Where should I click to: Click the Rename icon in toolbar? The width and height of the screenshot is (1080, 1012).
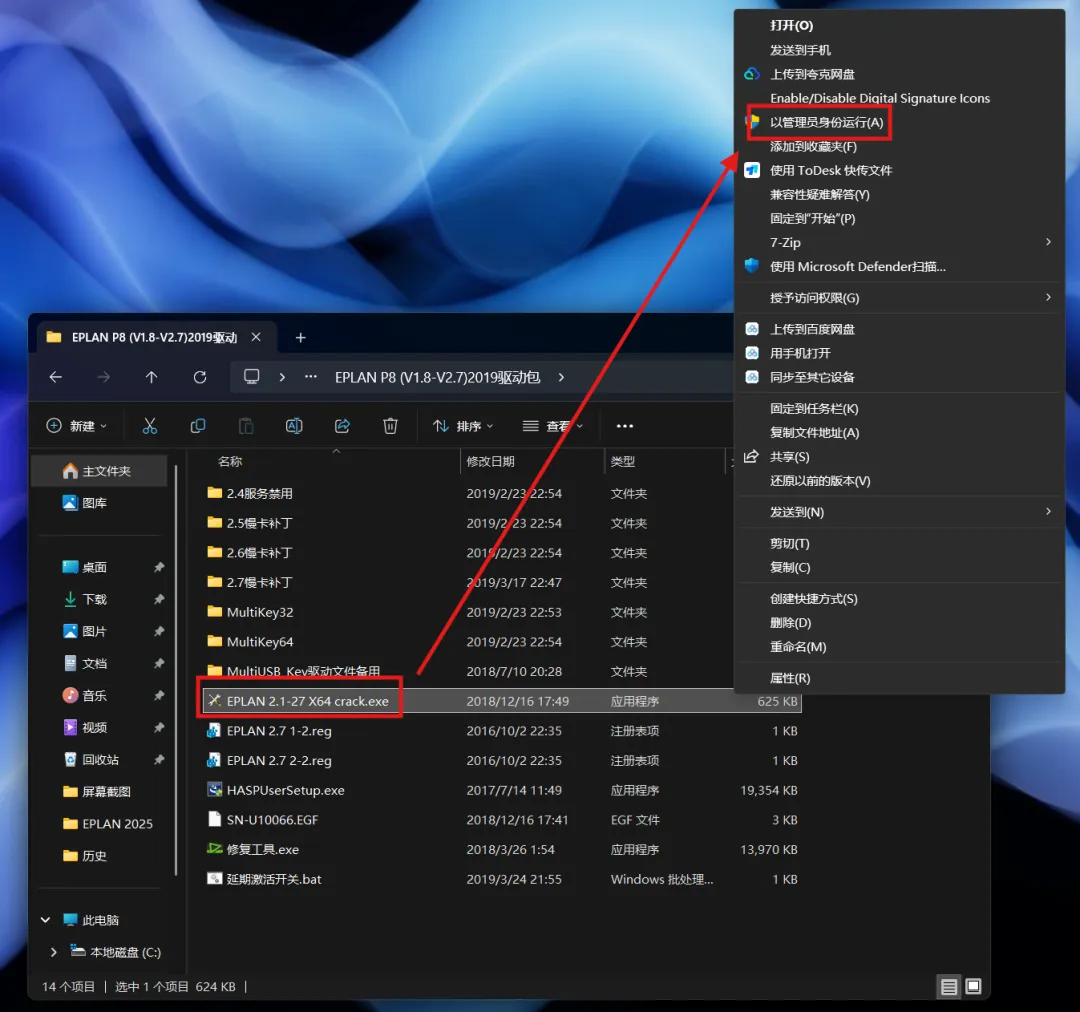click(294, 426)
